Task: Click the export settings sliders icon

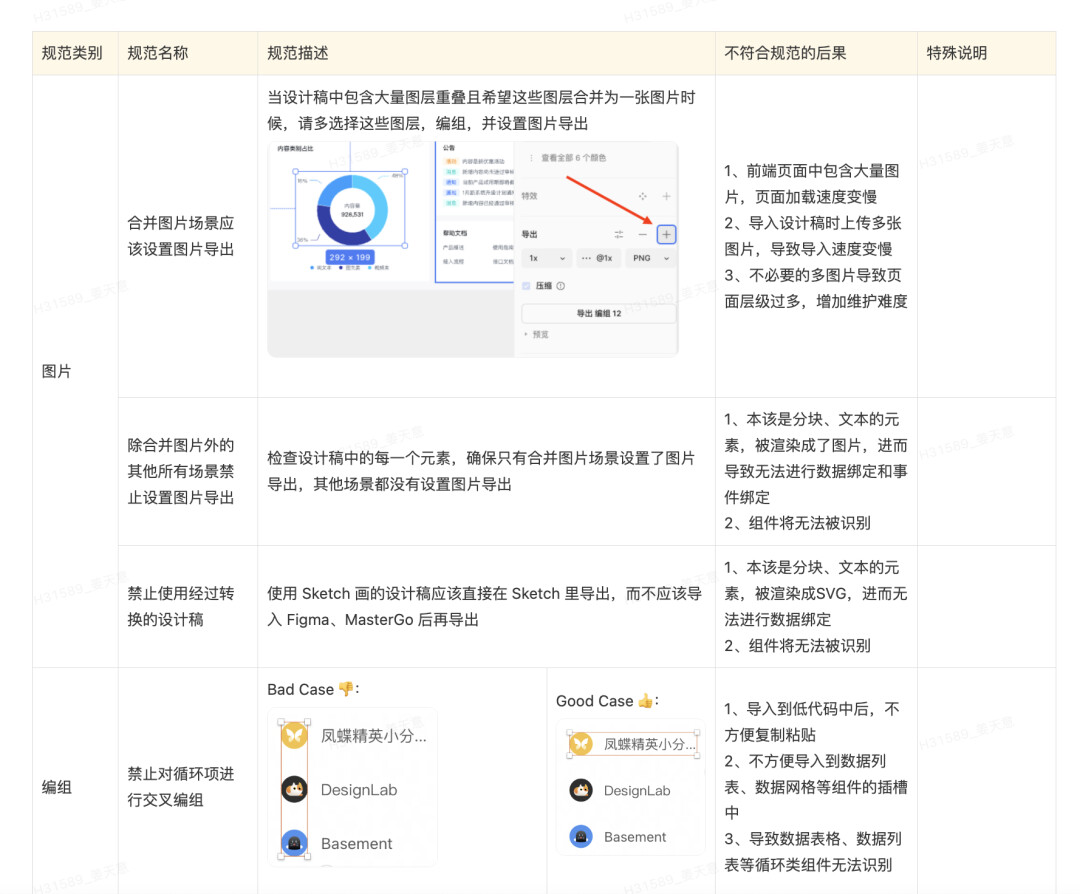Action: [618, 234]
